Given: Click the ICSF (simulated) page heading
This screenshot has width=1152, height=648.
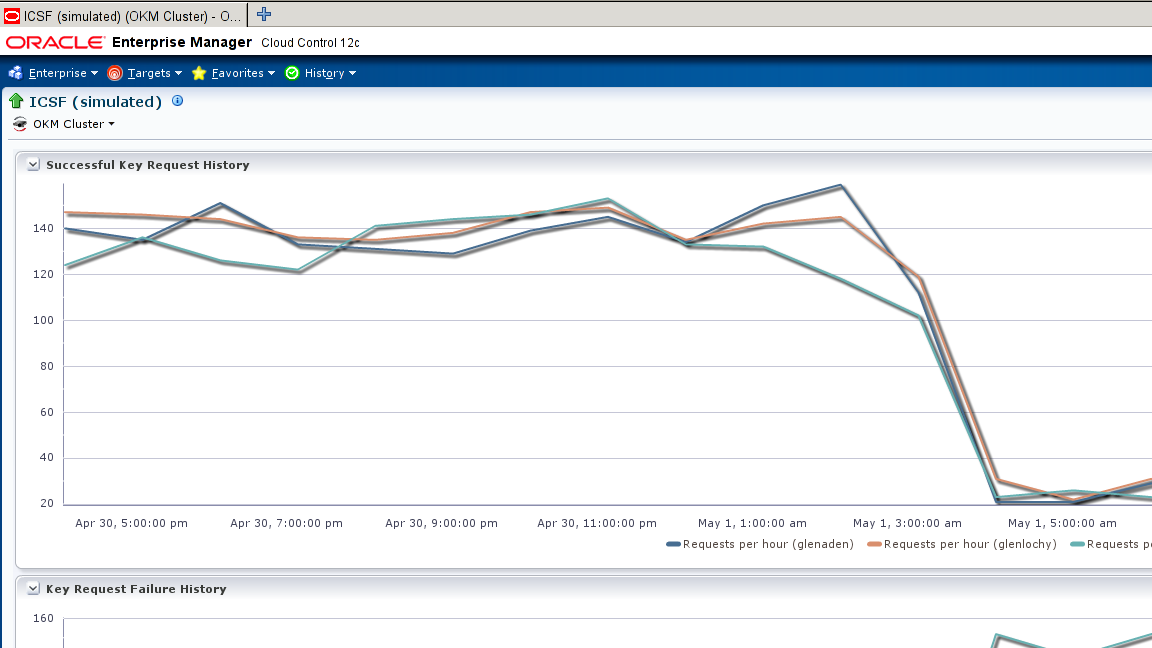Looking at the screenshot, I should point(96,101).
